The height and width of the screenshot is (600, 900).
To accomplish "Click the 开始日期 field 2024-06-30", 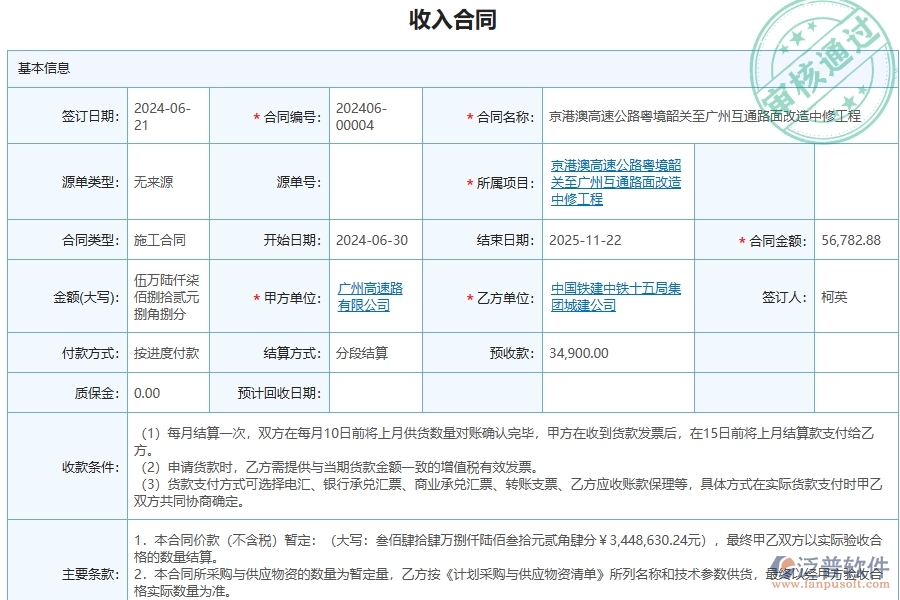I will [370, 239].
